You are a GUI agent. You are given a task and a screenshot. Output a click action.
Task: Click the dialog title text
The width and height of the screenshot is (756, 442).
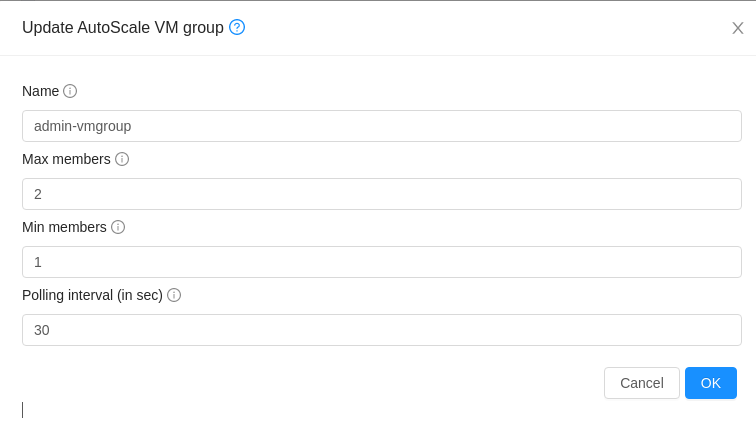(x=122, y=28)
